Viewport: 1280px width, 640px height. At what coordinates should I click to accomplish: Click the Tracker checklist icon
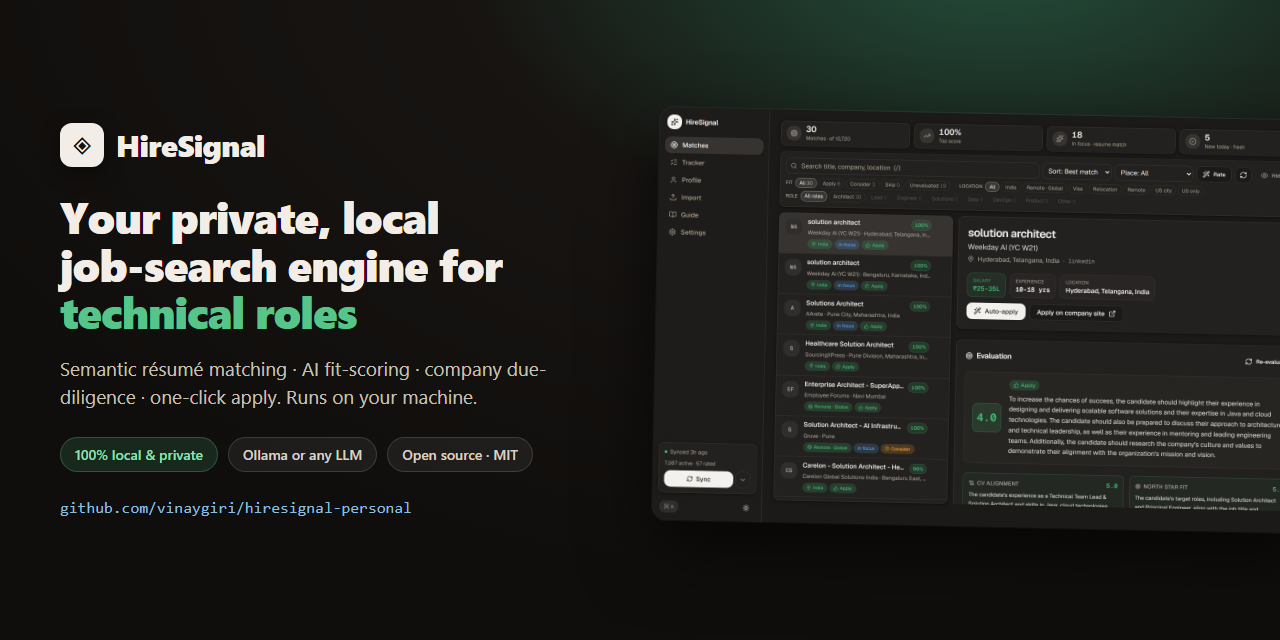click(673, 162)
